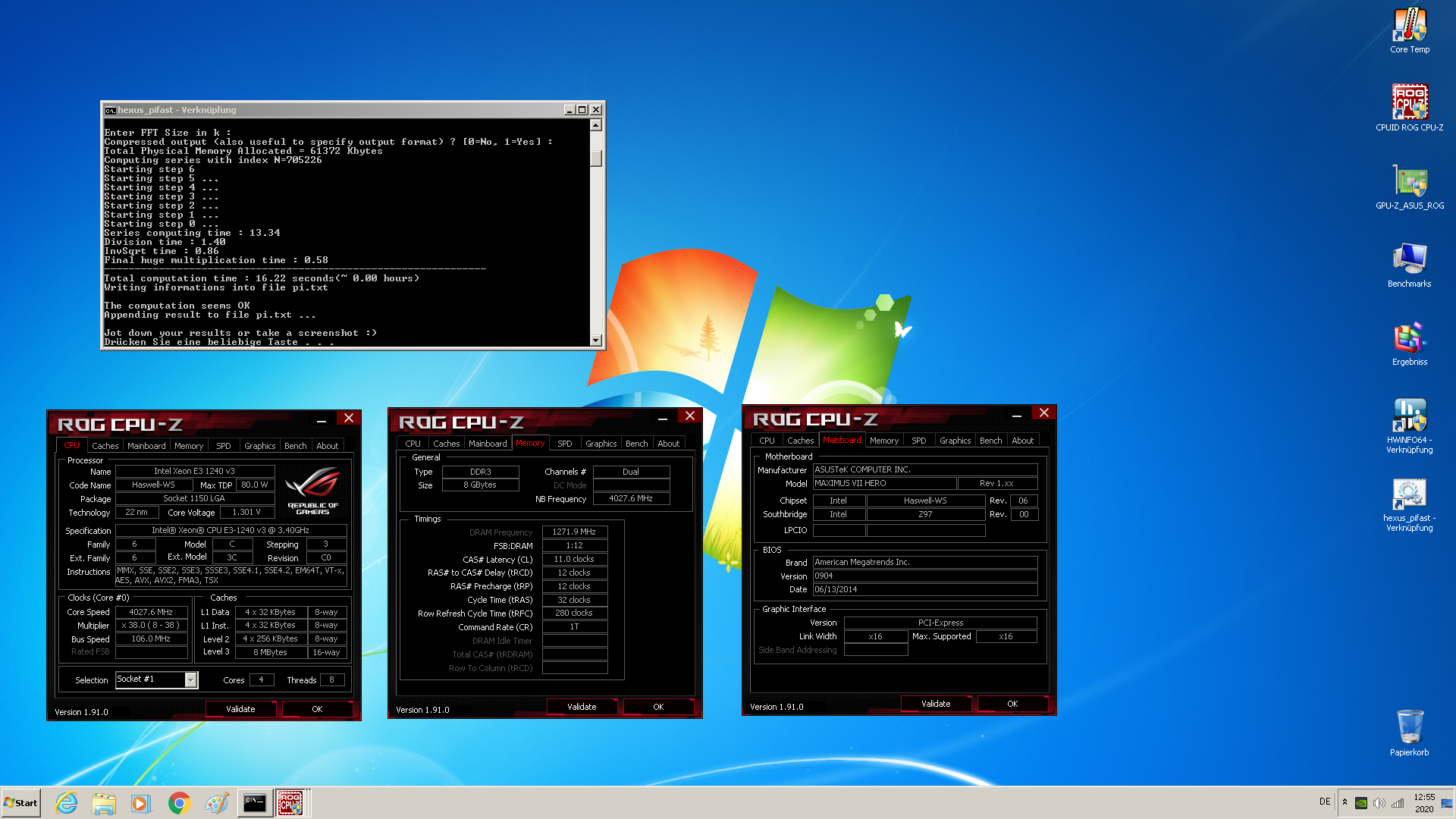1456x819 pixels.
Task: Click DE language indicator
Action: pyautogui.click(x=1325, y=802)
